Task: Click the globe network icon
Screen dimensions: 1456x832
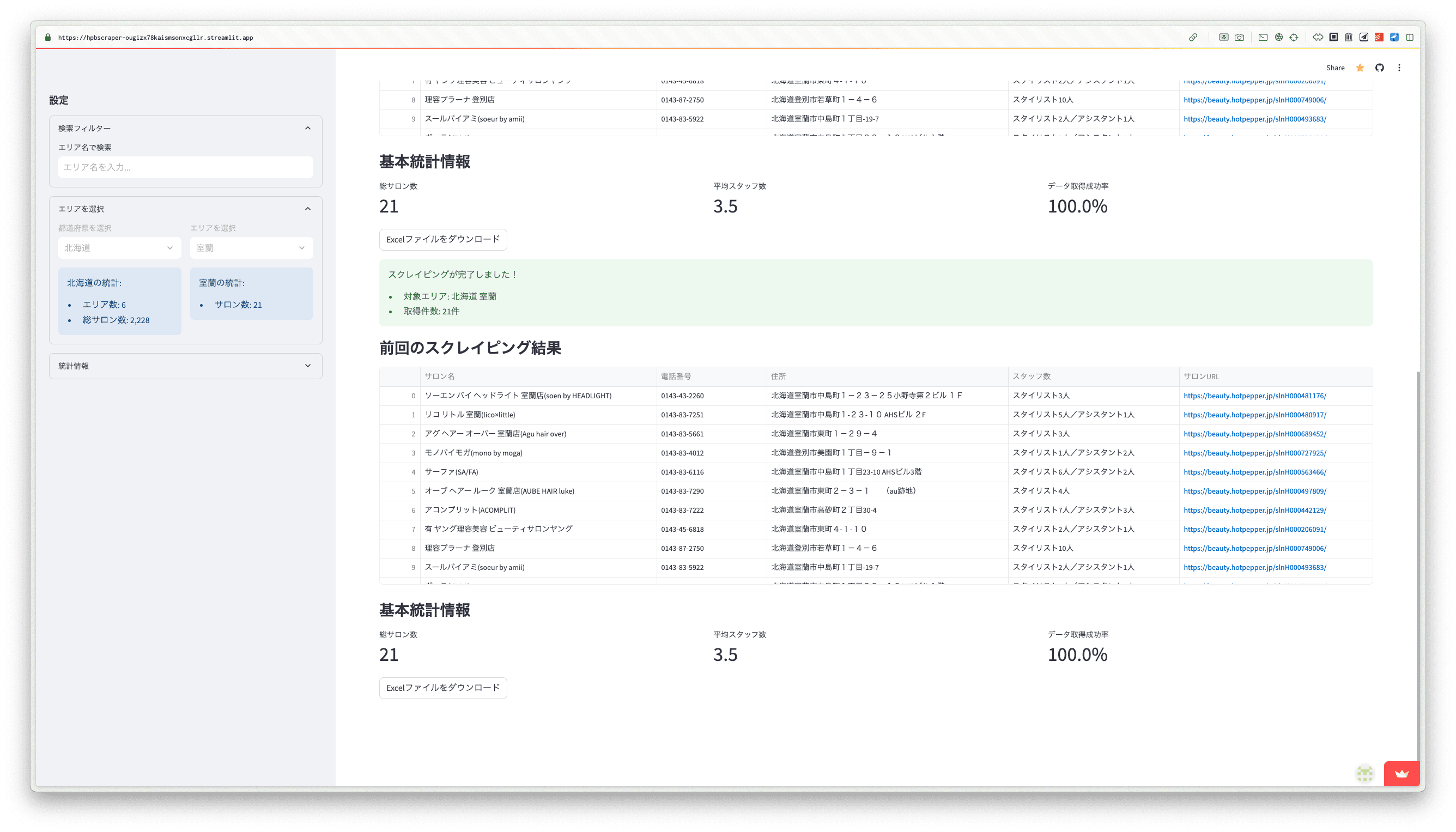Action: [1279, 38]
